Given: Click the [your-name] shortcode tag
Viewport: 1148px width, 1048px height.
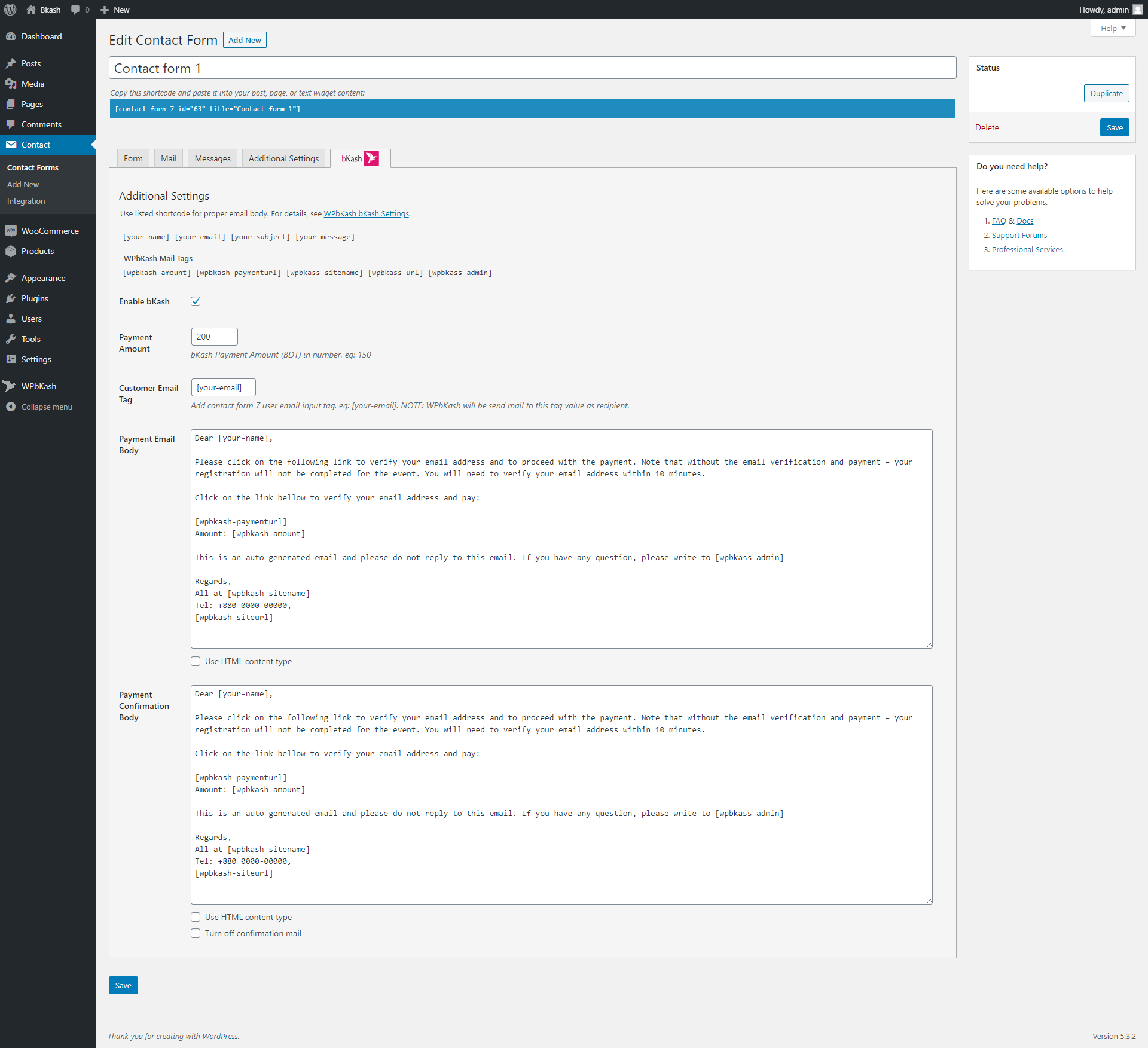Looking at the screenshot, I should (x=146, y=237).
